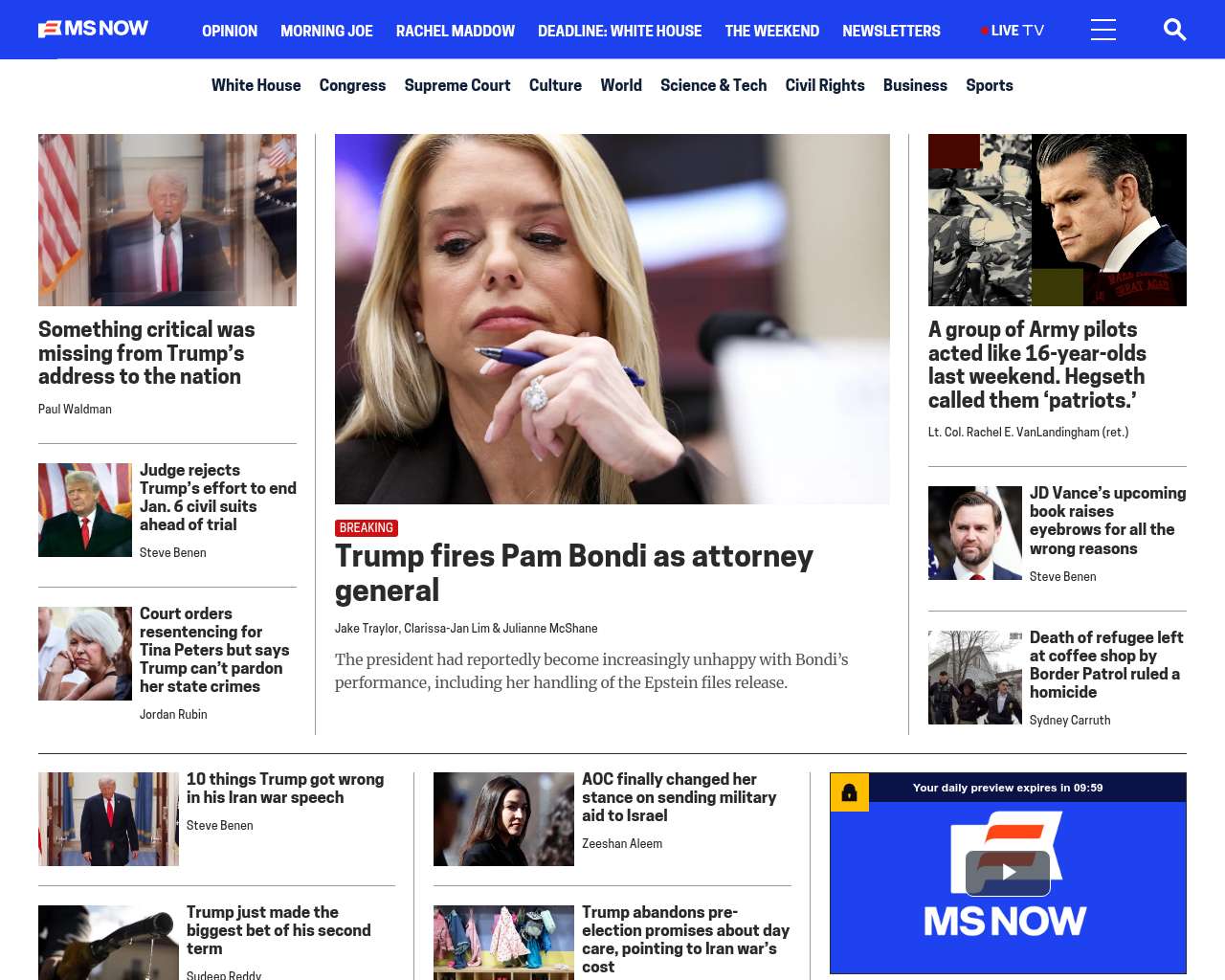Select Sports topic tab

point(990,85)
